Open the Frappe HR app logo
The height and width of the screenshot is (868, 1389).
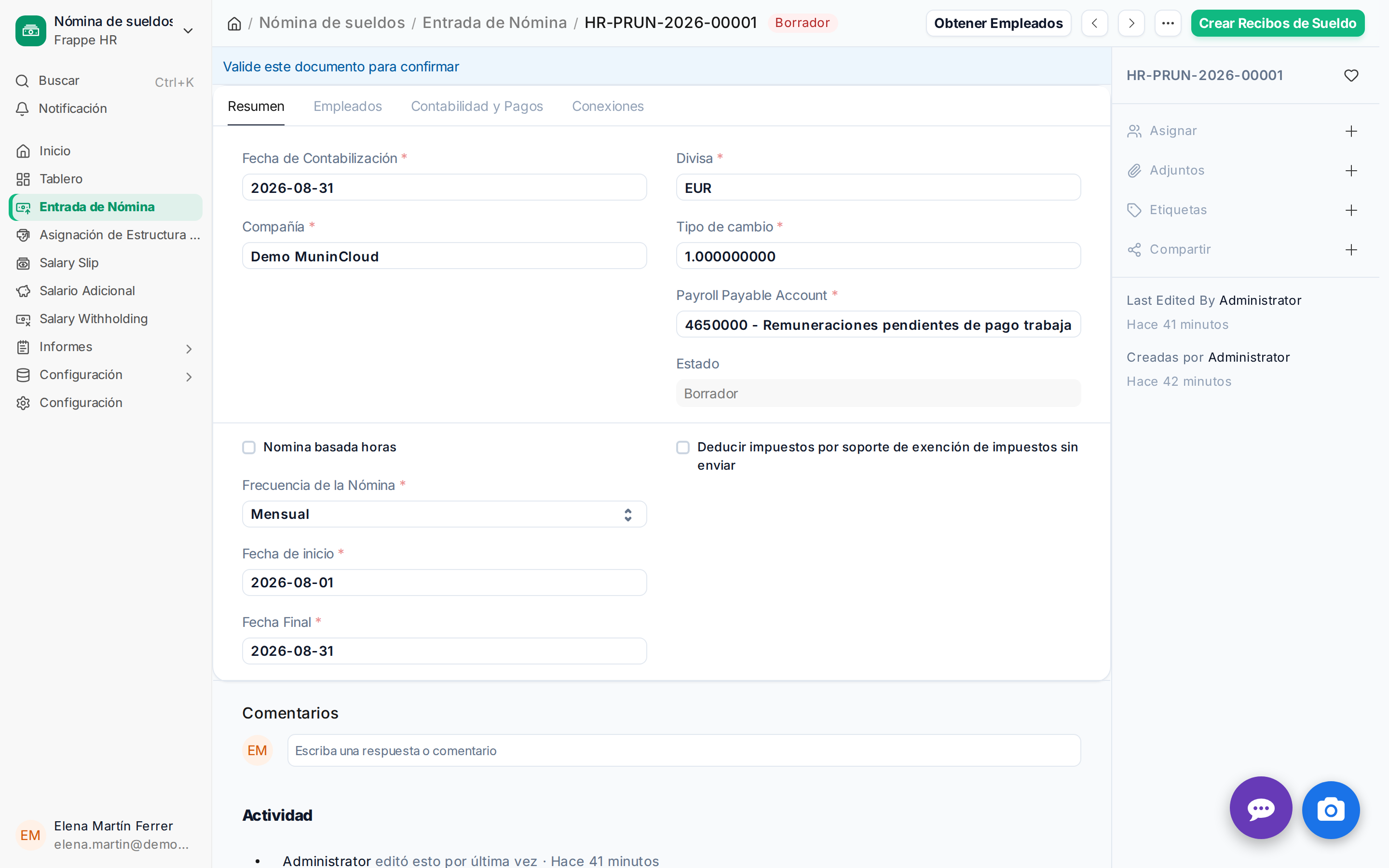point(30,30)
